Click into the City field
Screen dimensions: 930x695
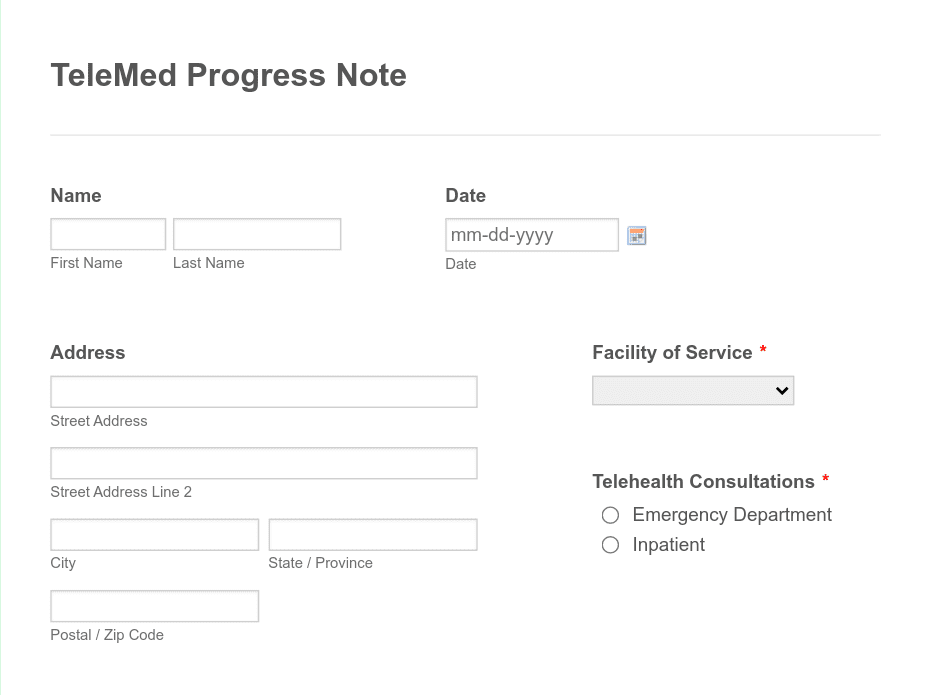coord(154,533)
